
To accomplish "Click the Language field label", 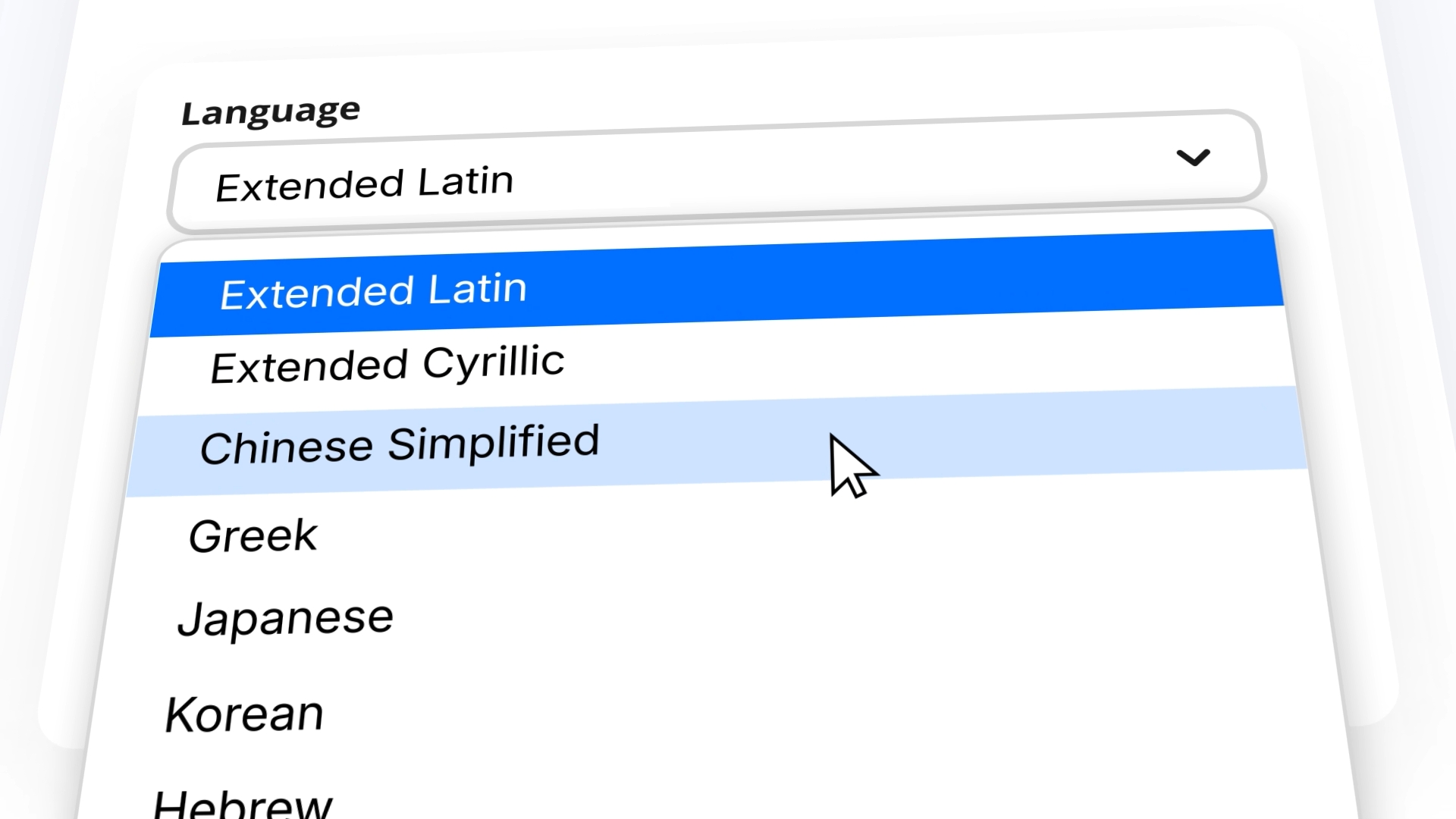I will tap(271, 112).
